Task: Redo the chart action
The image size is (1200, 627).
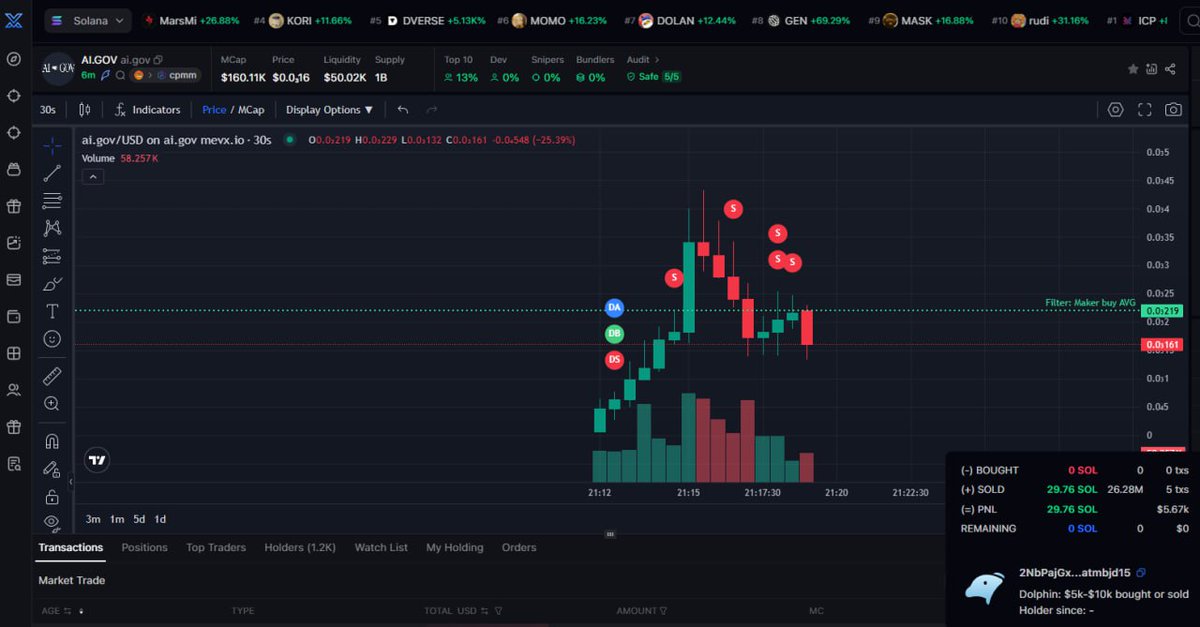Action: (432, 109)
